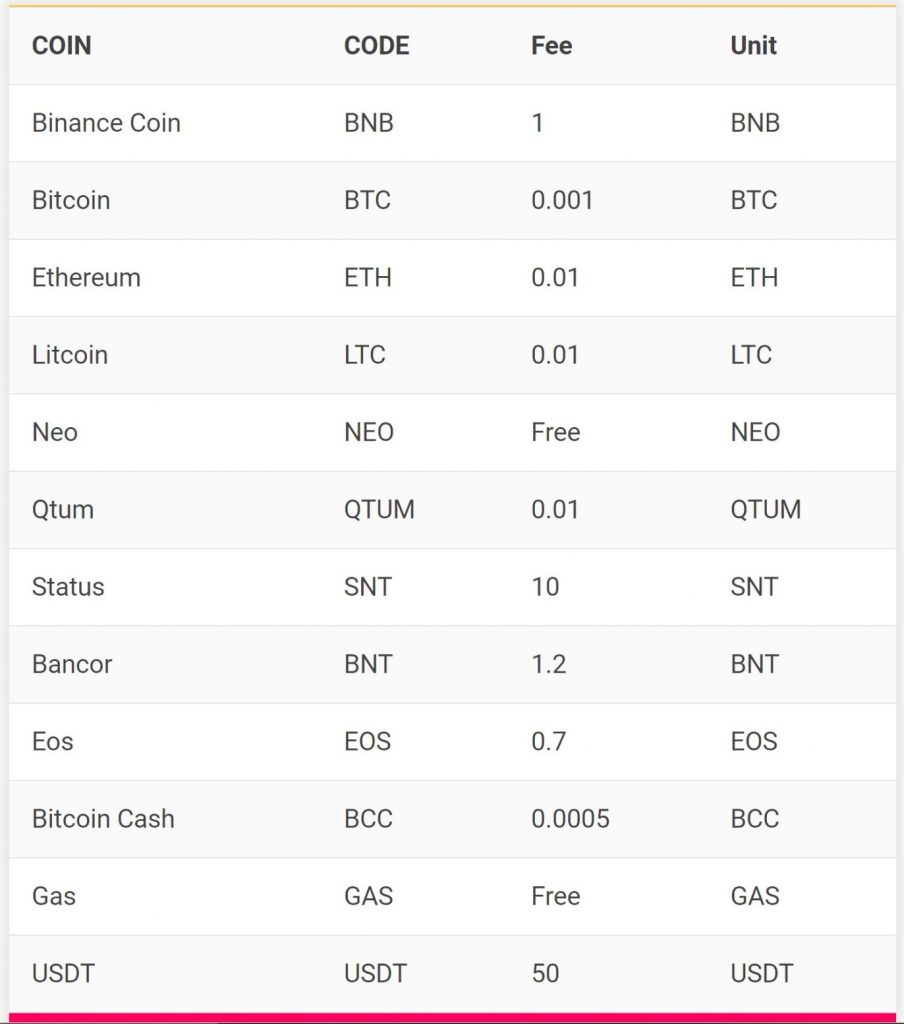This screenshot has height=1024, width=904.
Task: Select the QTUM code cell
Action: tap(379, 509)
